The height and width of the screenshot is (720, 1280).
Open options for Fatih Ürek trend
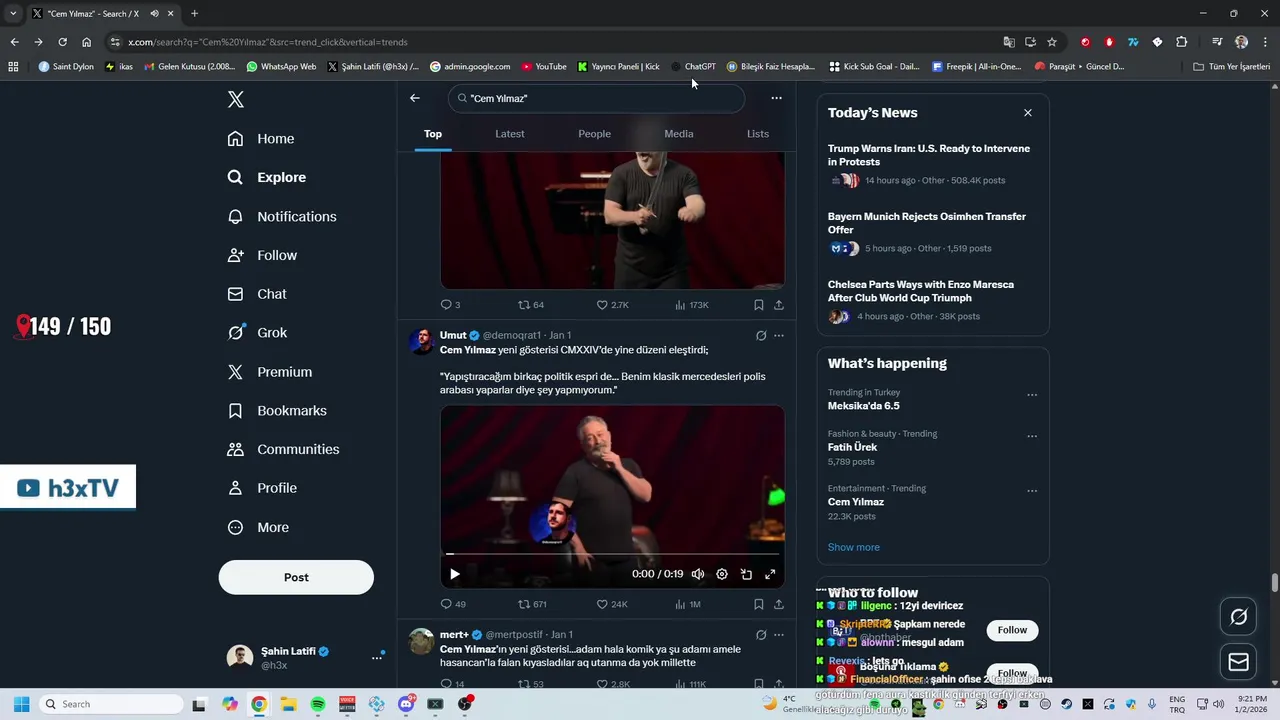pyautogui.click(x=1032, y=437)
